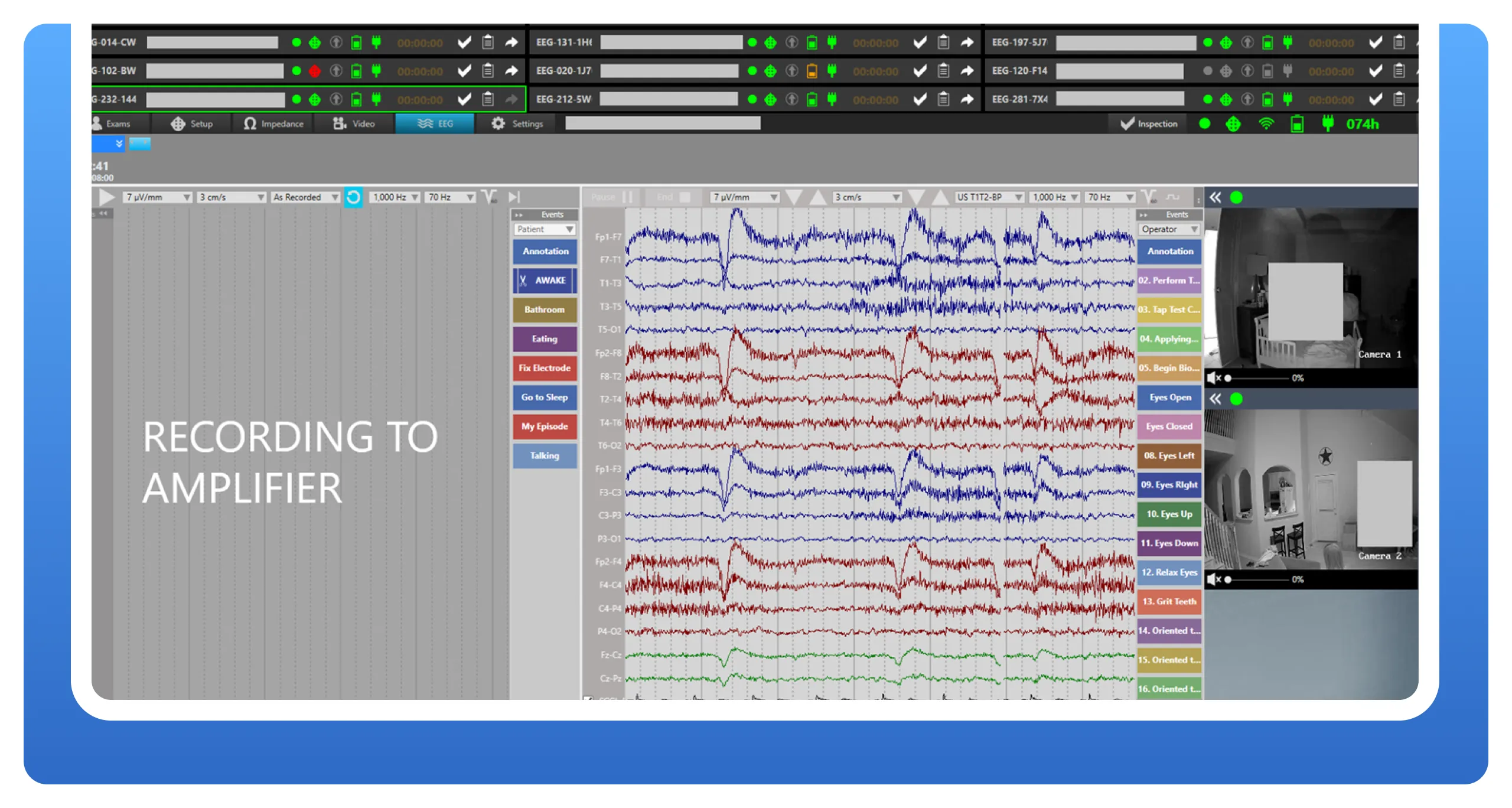Click the Eyes Closed event button

tap(1169, 426)
